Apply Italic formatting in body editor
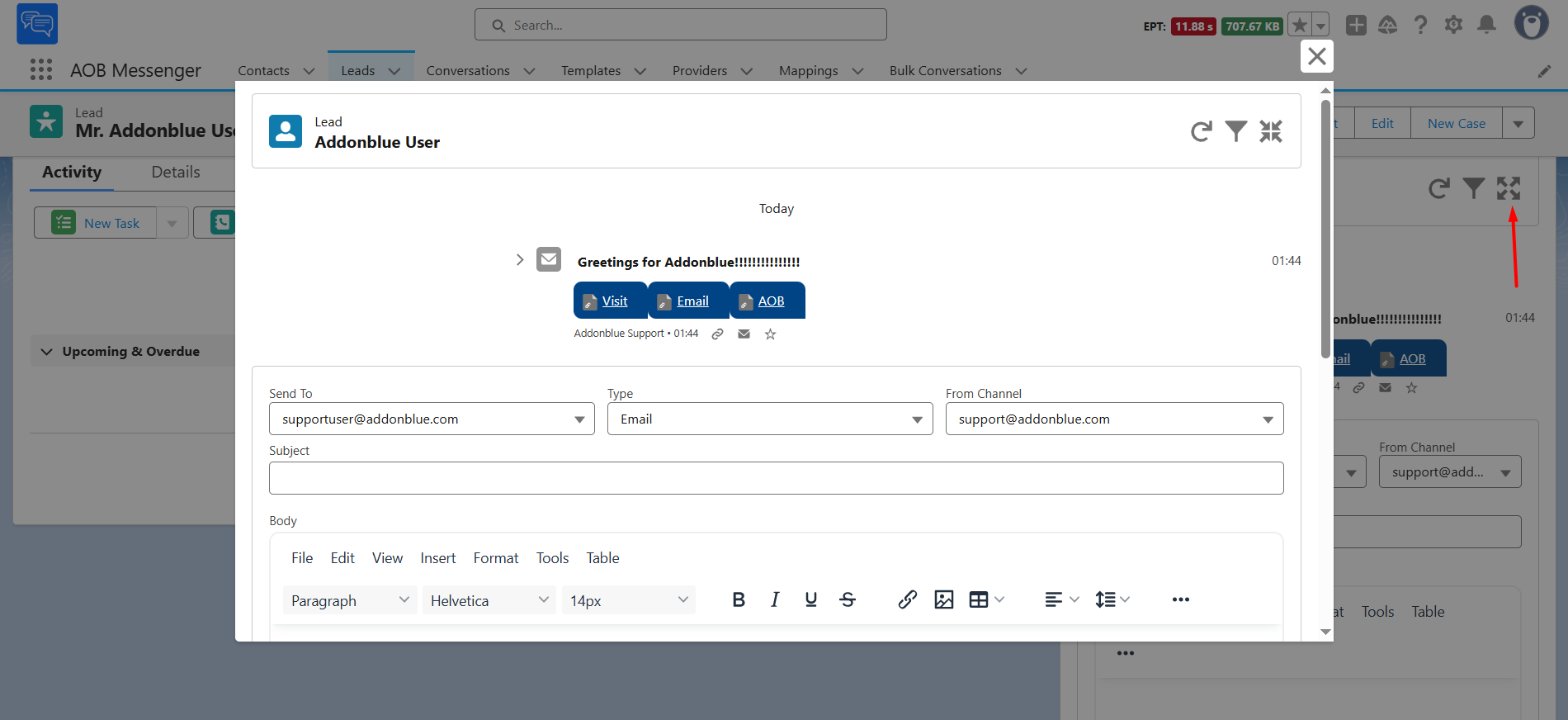Screen dimensions: 1568x720 [x=775, y=599]
